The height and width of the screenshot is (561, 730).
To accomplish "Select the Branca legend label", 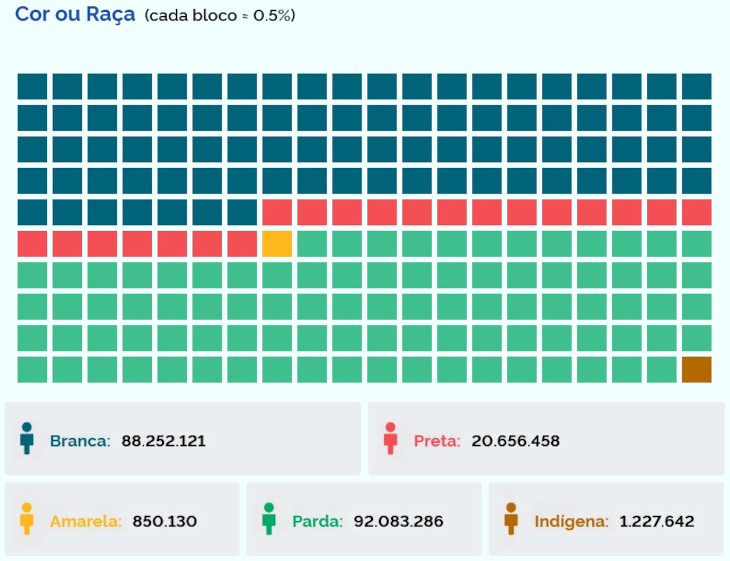I will pos(80,440).
